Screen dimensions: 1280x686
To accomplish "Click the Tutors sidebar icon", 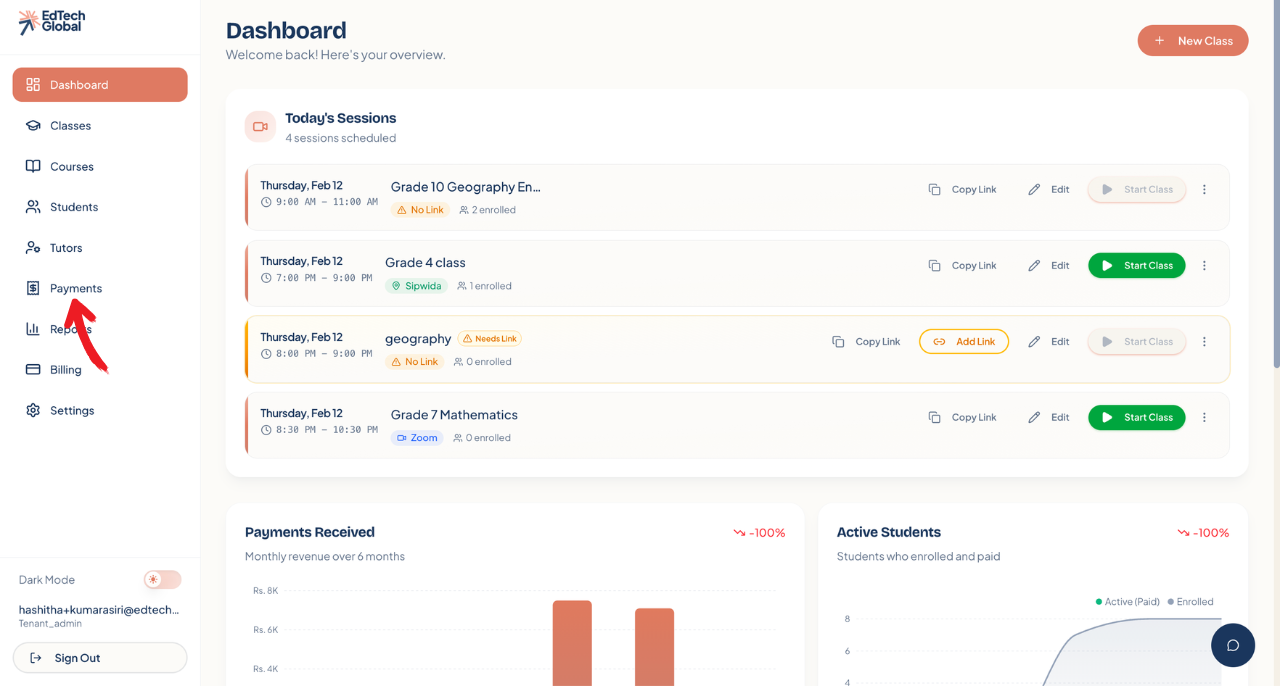I will pos(33,248).
